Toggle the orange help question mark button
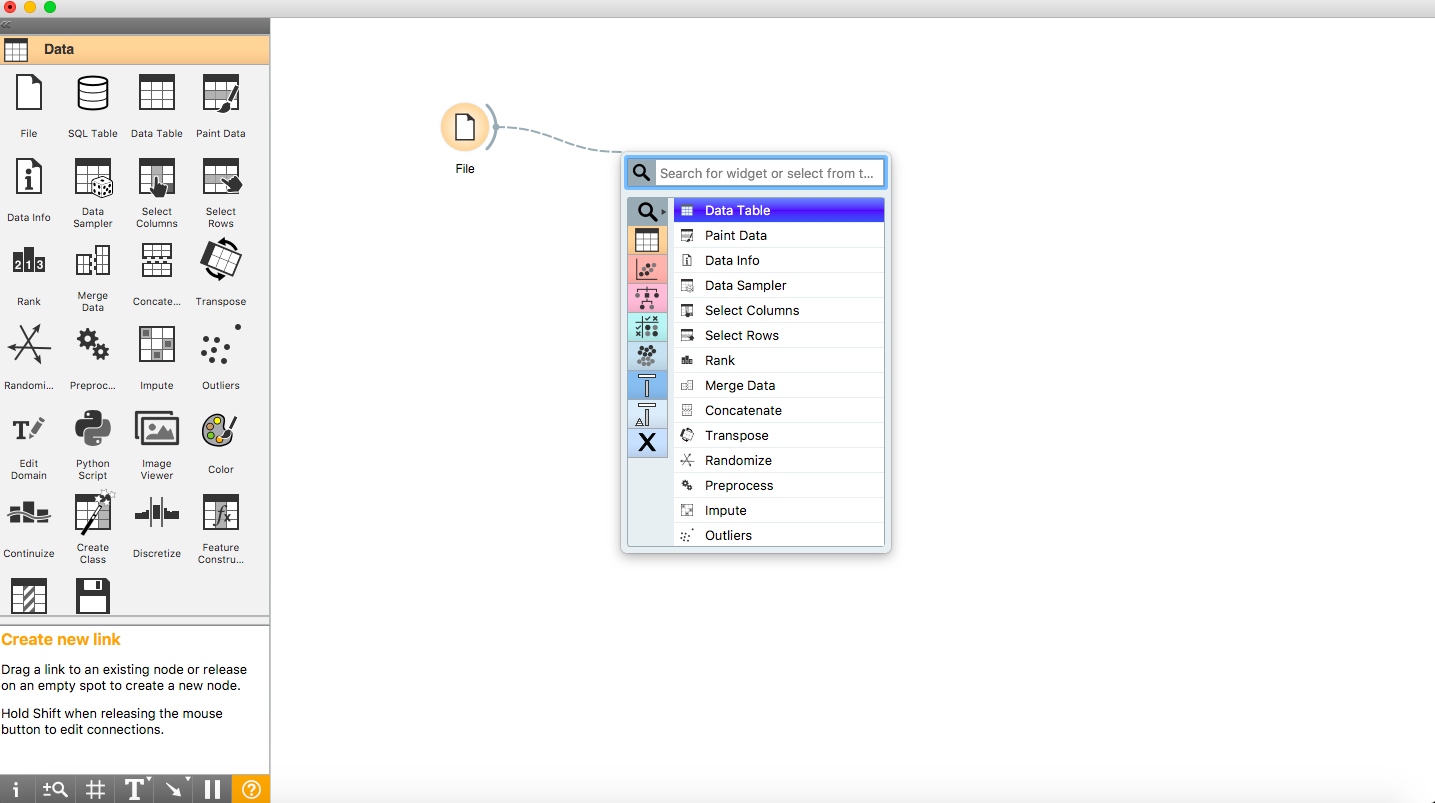The width and height of the screenshot is (1435, 803). click(x=251, y=789)
